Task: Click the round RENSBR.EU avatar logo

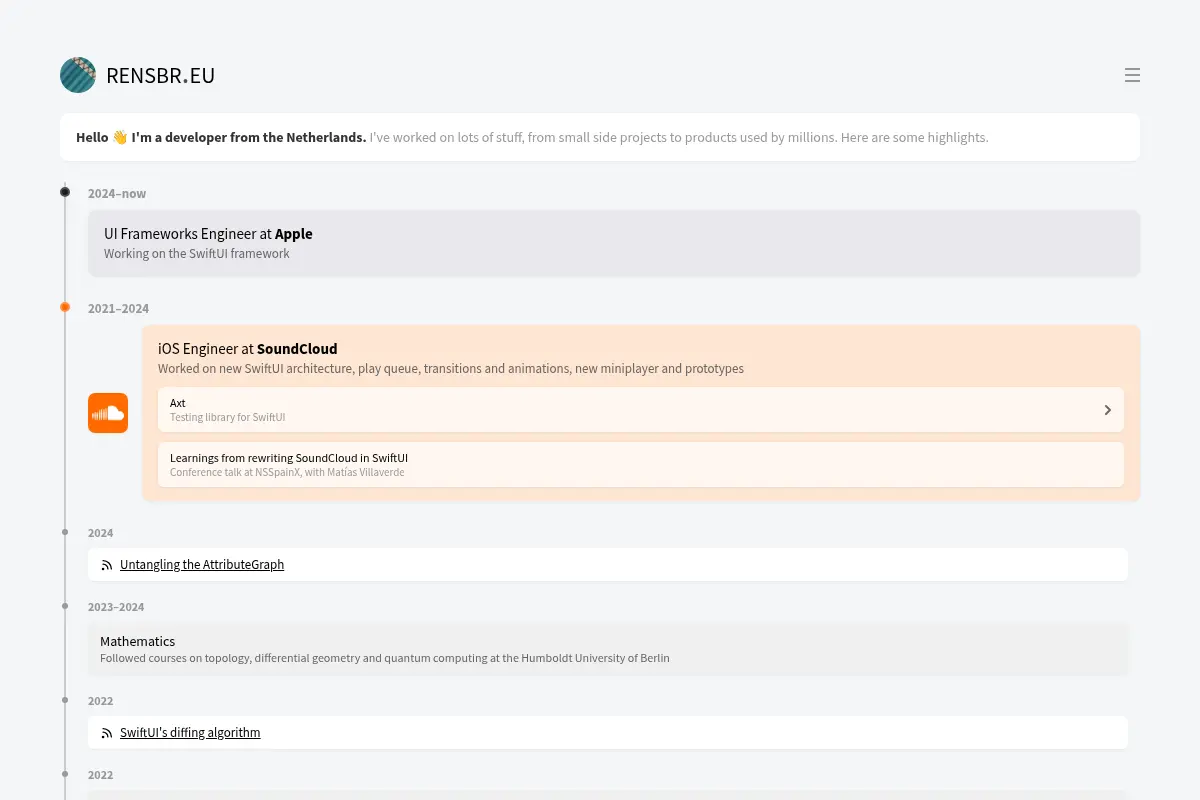Action: tap(78, 75)
